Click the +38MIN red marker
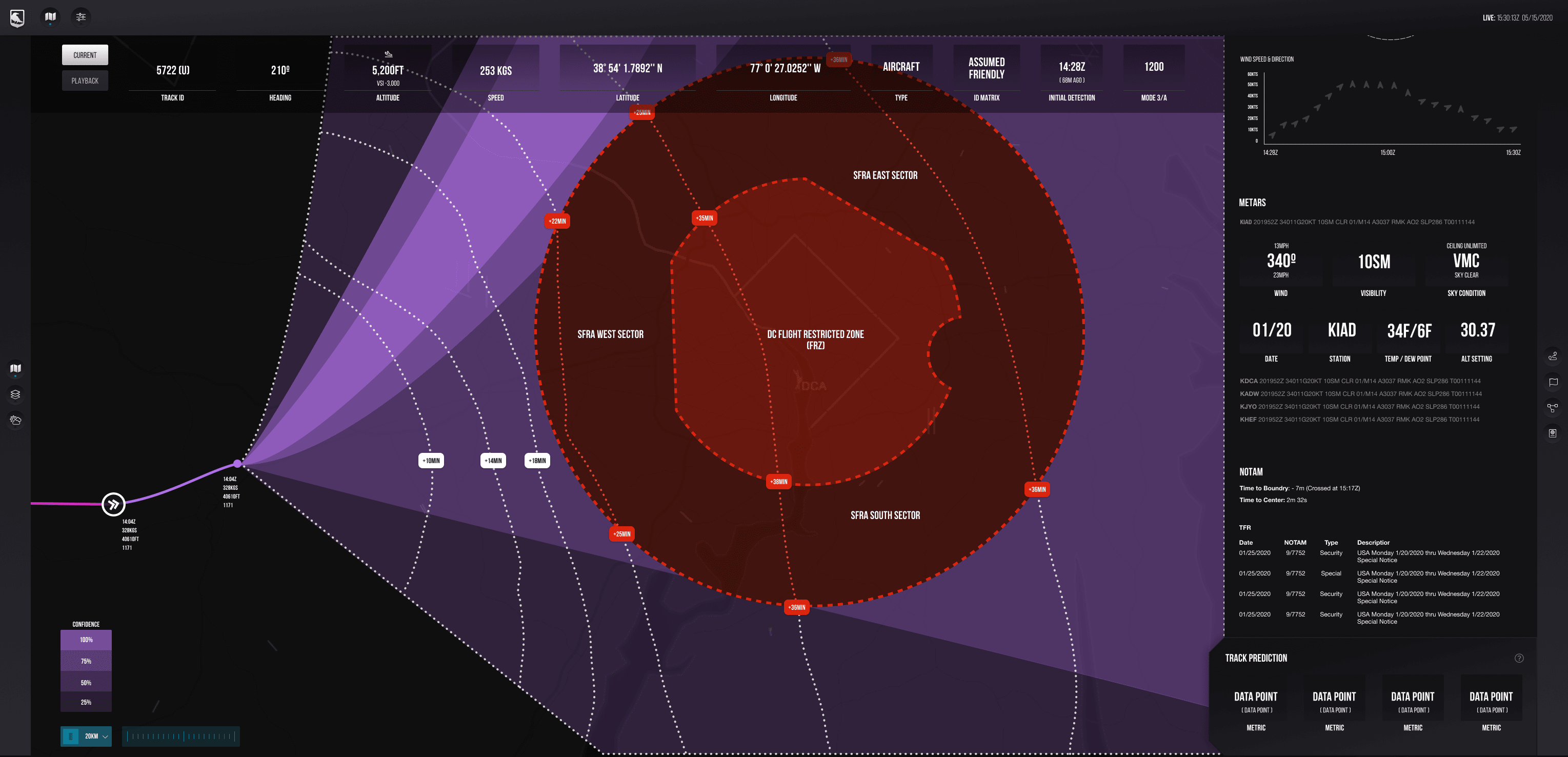The image size is (1568, 757). click(x=778, y=482)
